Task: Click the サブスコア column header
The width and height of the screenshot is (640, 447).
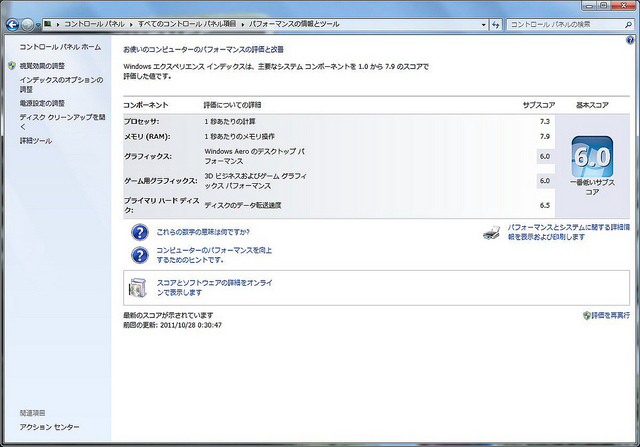Action: (539, 105)
